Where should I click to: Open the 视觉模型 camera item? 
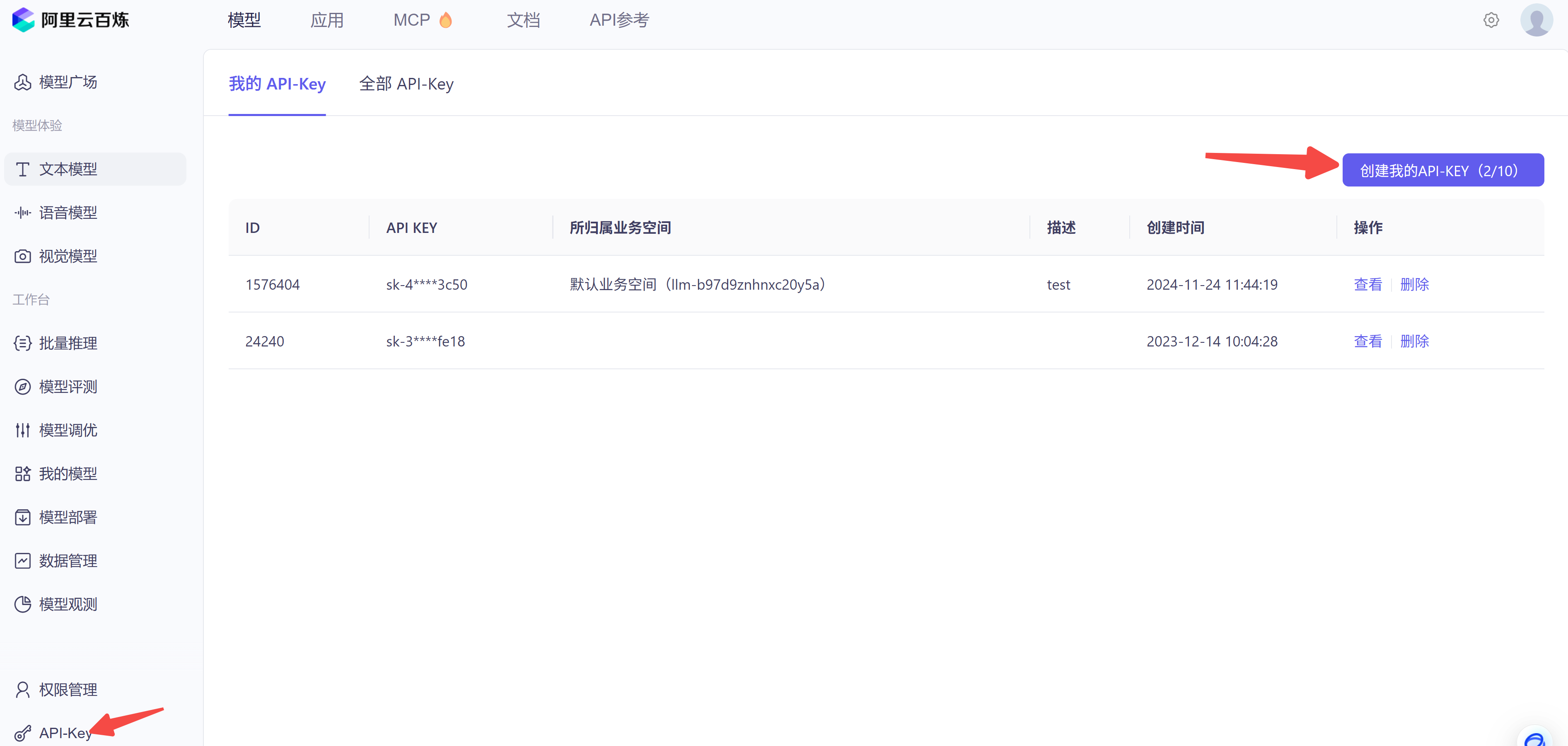coord(68,257)
